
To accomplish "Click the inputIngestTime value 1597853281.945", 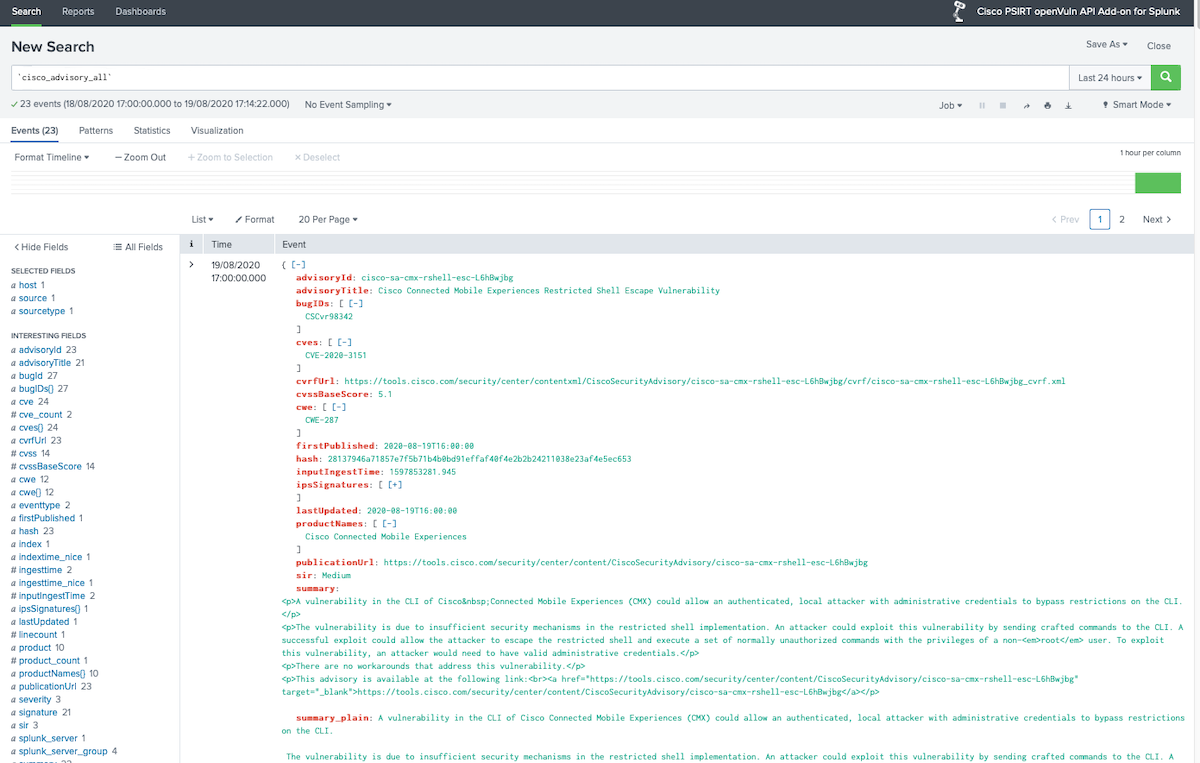I will tap(422, 471).
